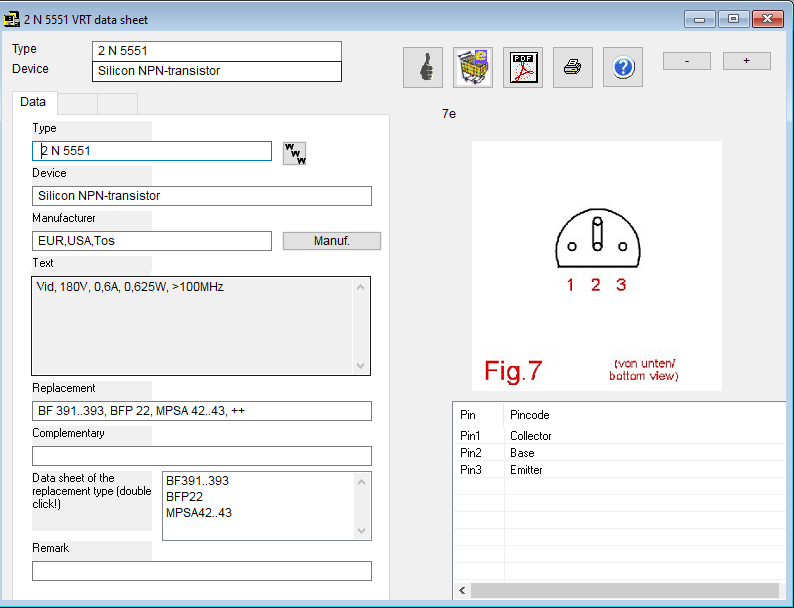This screenshot has height=608, width=794.
Task: Select the Emitter pincode cell
Action: [x=645, y=470]
